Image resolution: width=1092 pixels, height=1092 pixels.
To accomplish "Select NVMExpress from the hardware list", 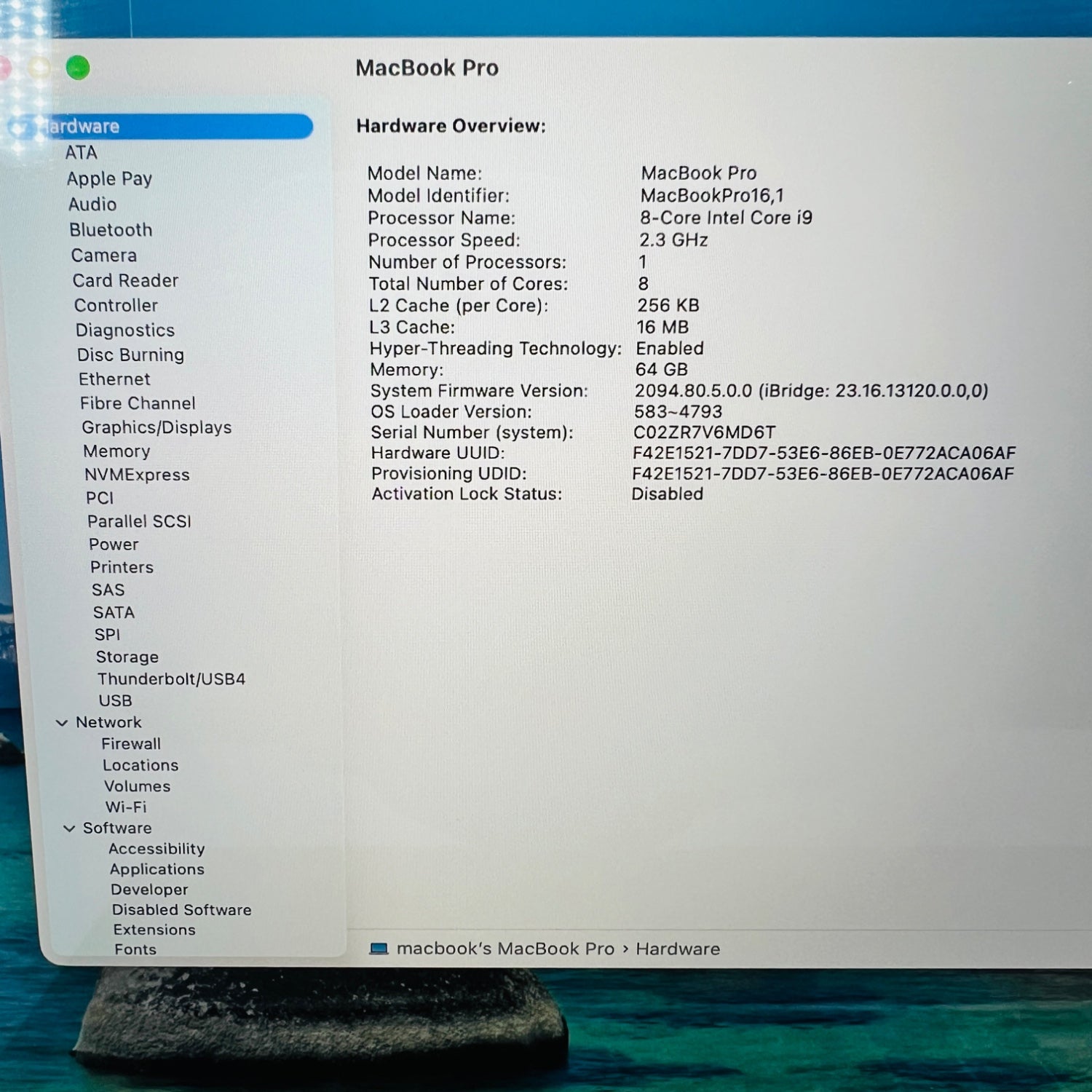I will (x=137, y=475).
